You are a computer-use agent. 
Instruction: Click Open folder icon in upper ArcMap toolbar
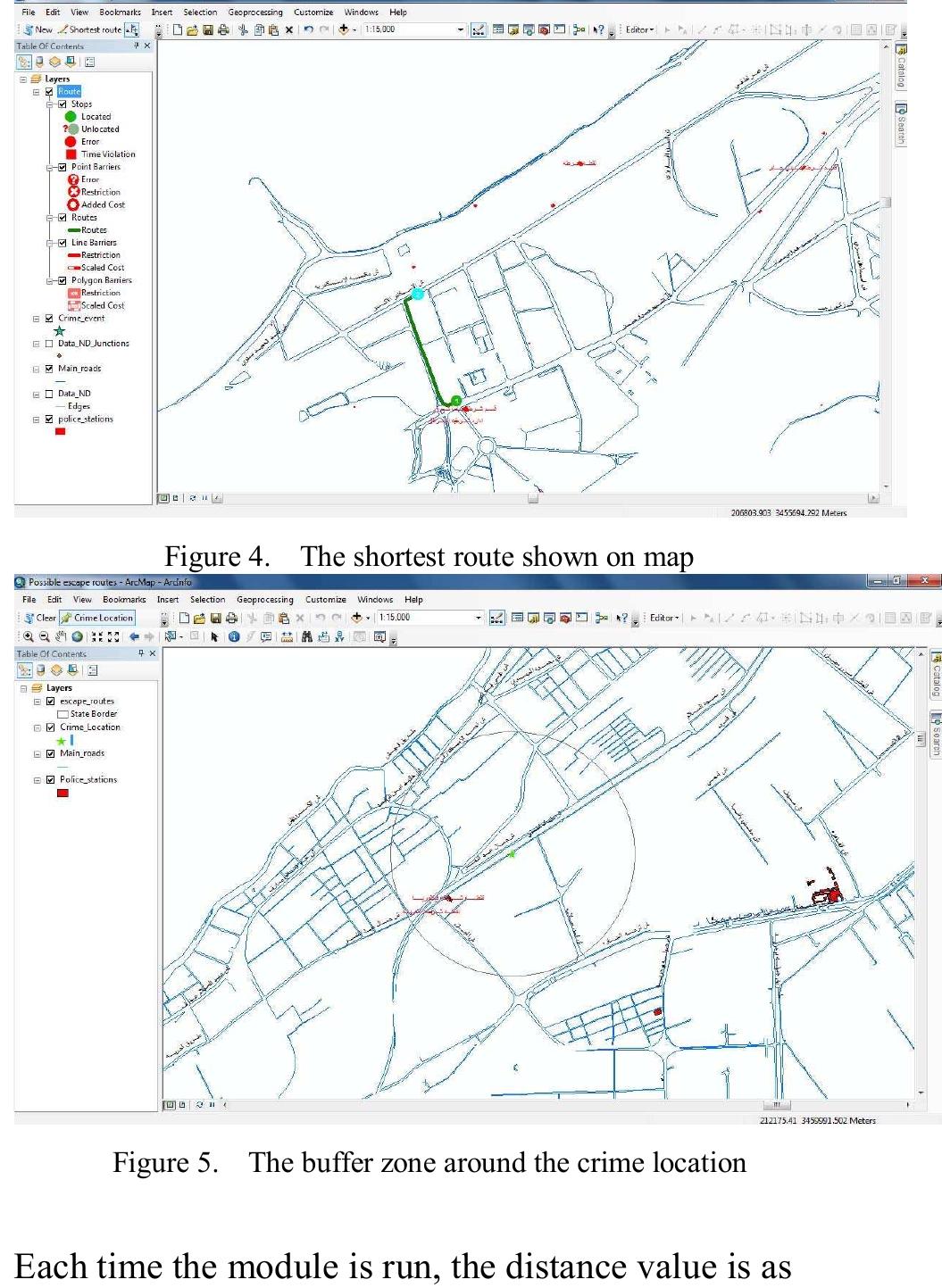[x=192, y=29]
